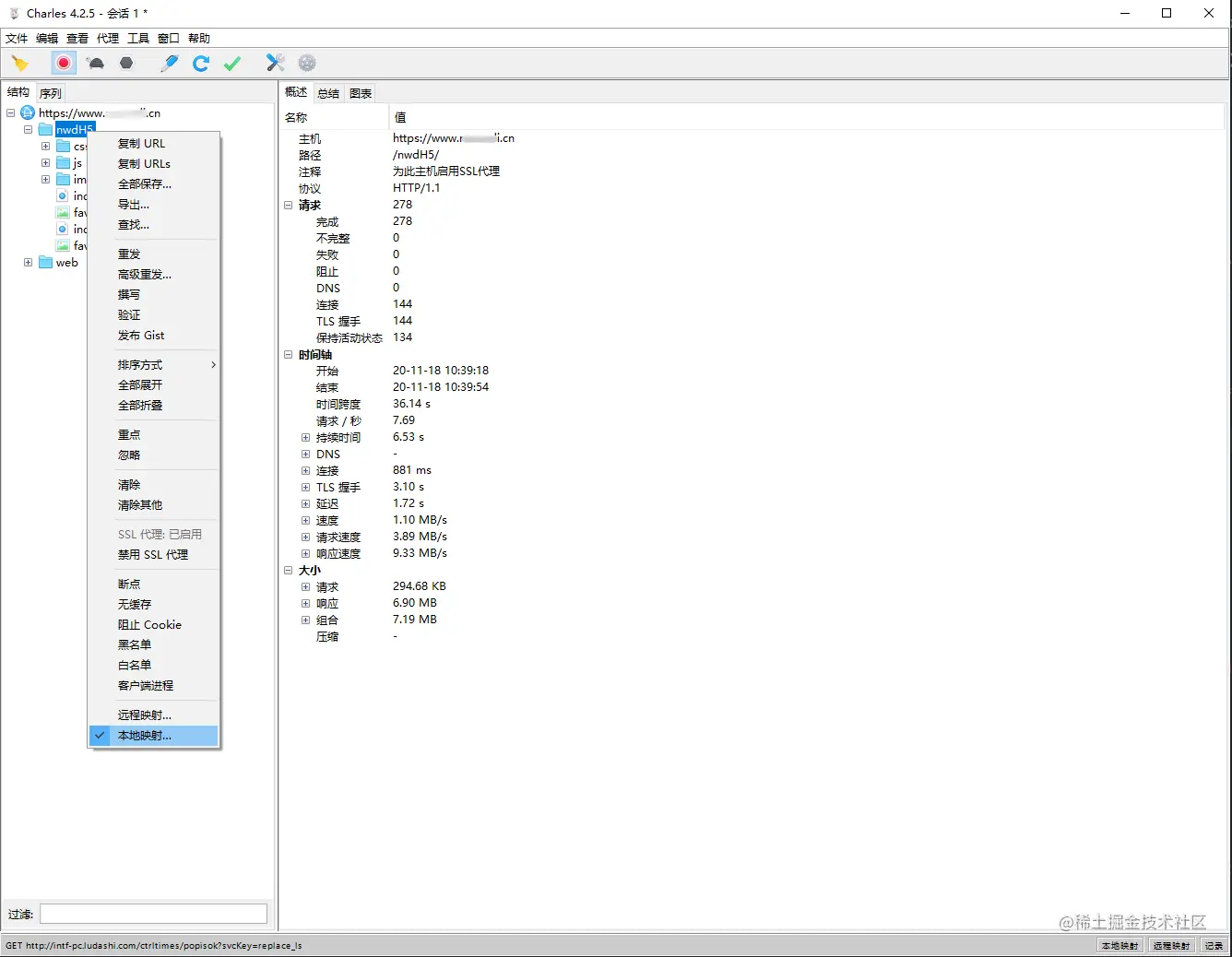
Task: Toggle 断点 in the context menu
Action: pos(154,585)
